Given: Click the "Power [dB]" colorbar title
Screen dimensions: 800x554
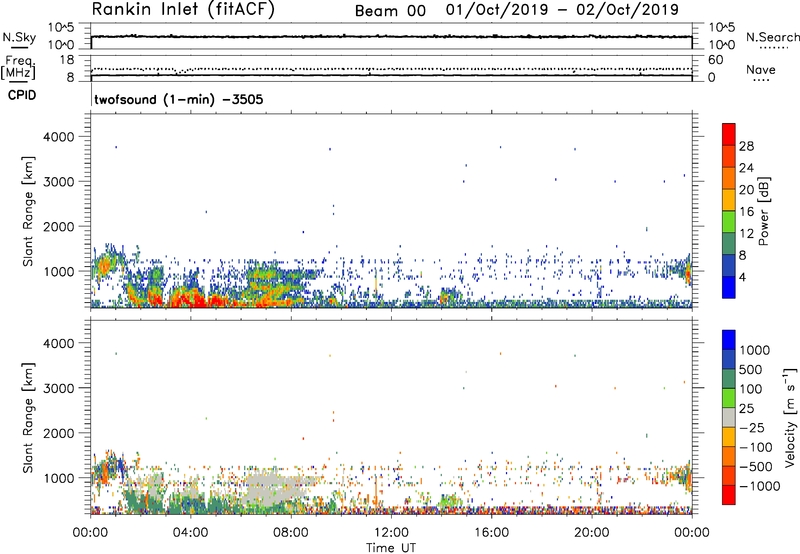Looking at the screenshot, I should 763,211.
